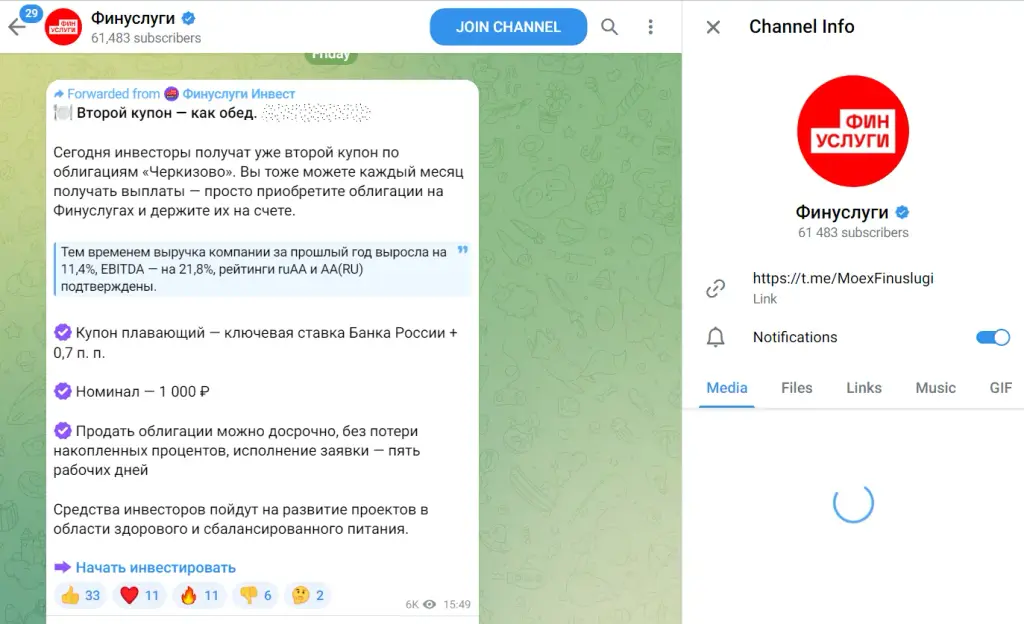
Task: React with the fire emoji (11)
Action: 199,595
